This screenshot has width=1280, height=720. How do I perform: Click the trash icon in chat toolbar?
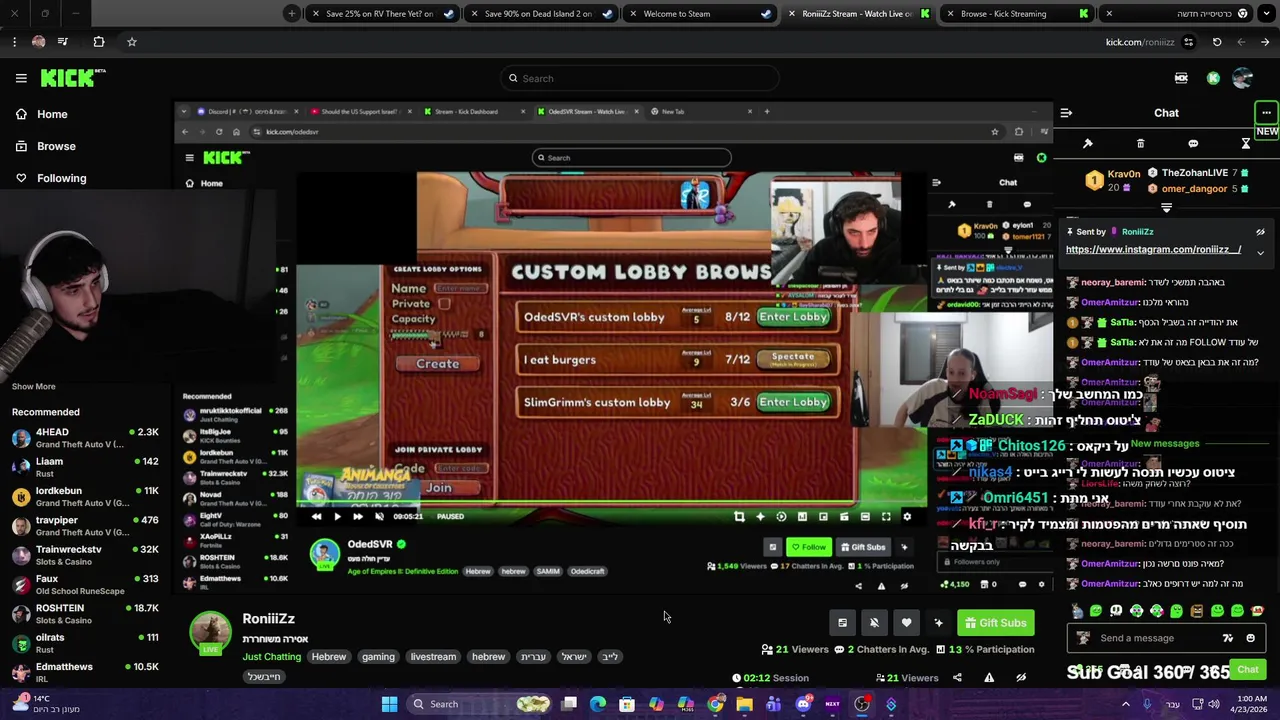pos(1140,143)
